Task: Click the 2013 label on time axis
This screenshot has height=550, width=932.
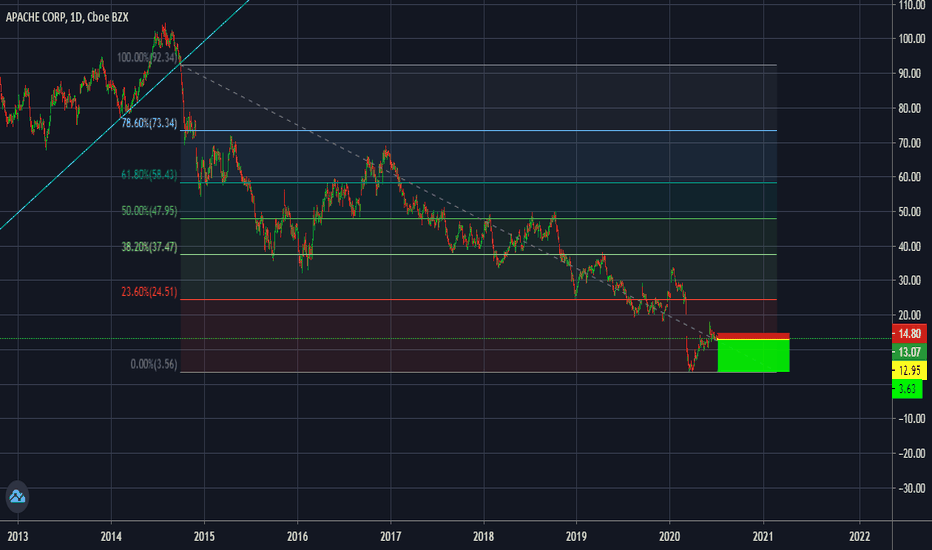Action: click(x=18, y=536)
